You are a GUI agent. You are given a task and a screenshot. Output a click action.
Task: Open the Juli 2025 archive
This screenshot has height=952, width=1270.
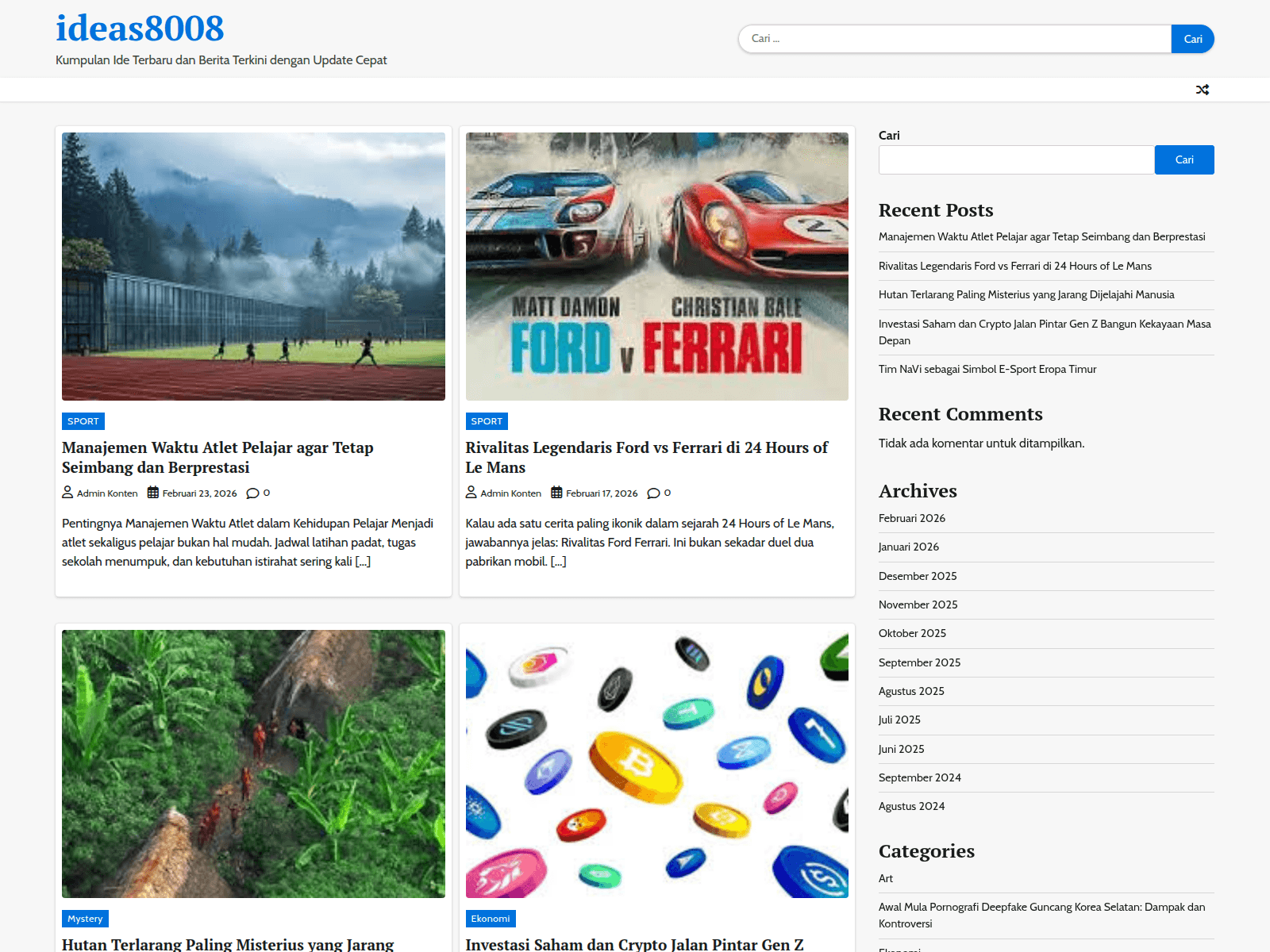pyautogui.click(x=899, y=720)
